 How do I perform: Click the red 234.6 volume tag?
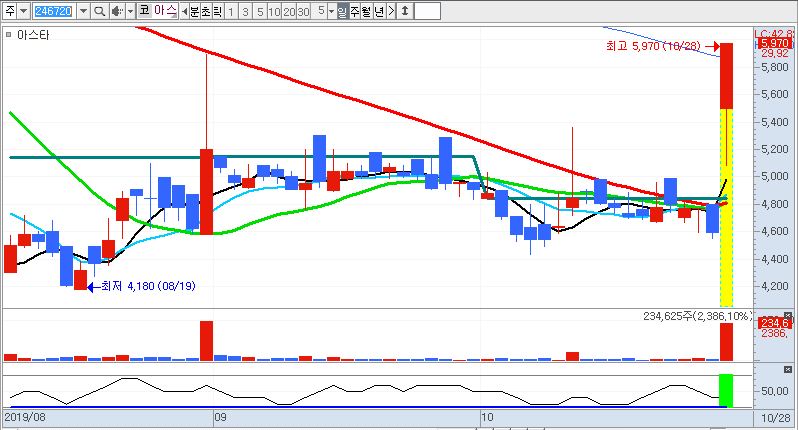(774, 323)
